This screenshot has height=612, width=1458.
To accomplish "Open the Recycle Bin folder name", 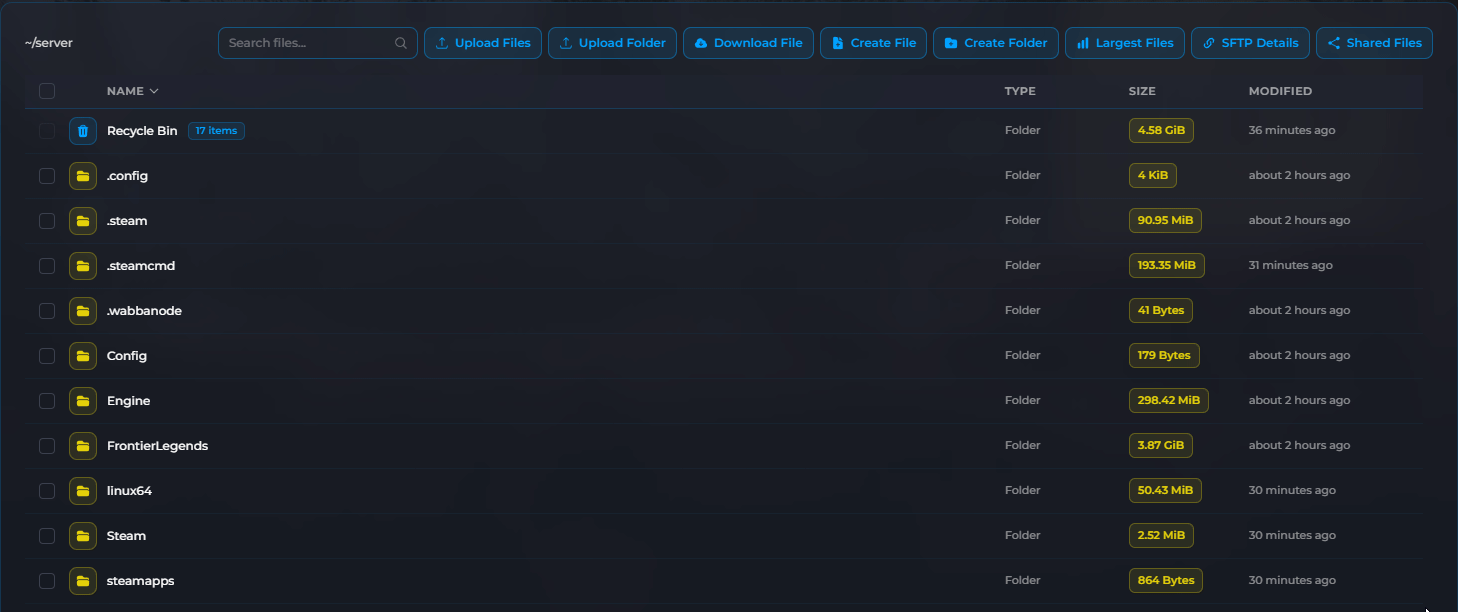I will pos(142,131).
